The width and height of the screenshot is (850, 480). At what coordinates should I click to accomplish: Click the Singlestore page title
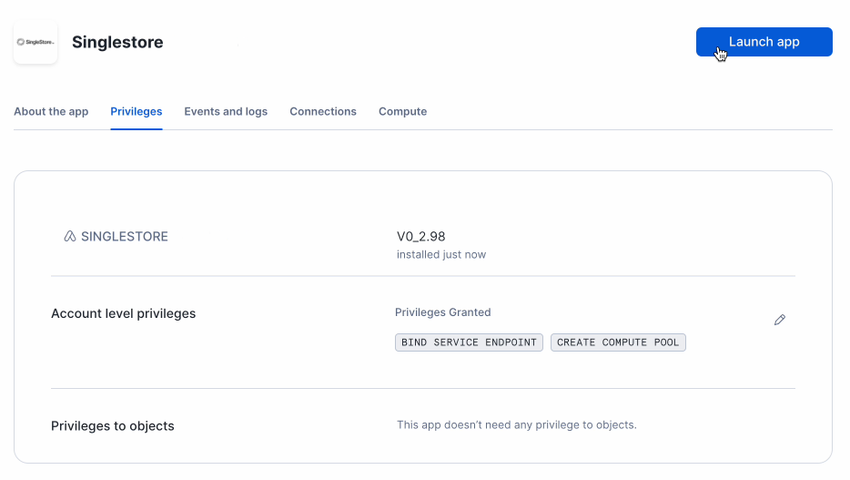pyautogui.click(x=117, y=42)
